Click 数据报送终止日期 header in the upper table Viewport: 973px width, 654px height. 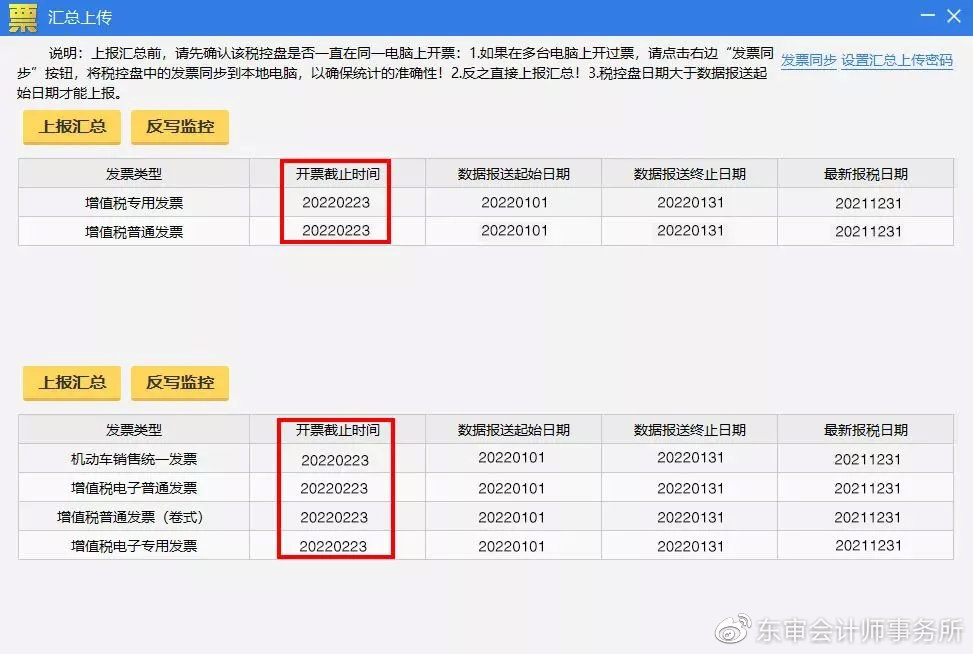tap(689, 174)
